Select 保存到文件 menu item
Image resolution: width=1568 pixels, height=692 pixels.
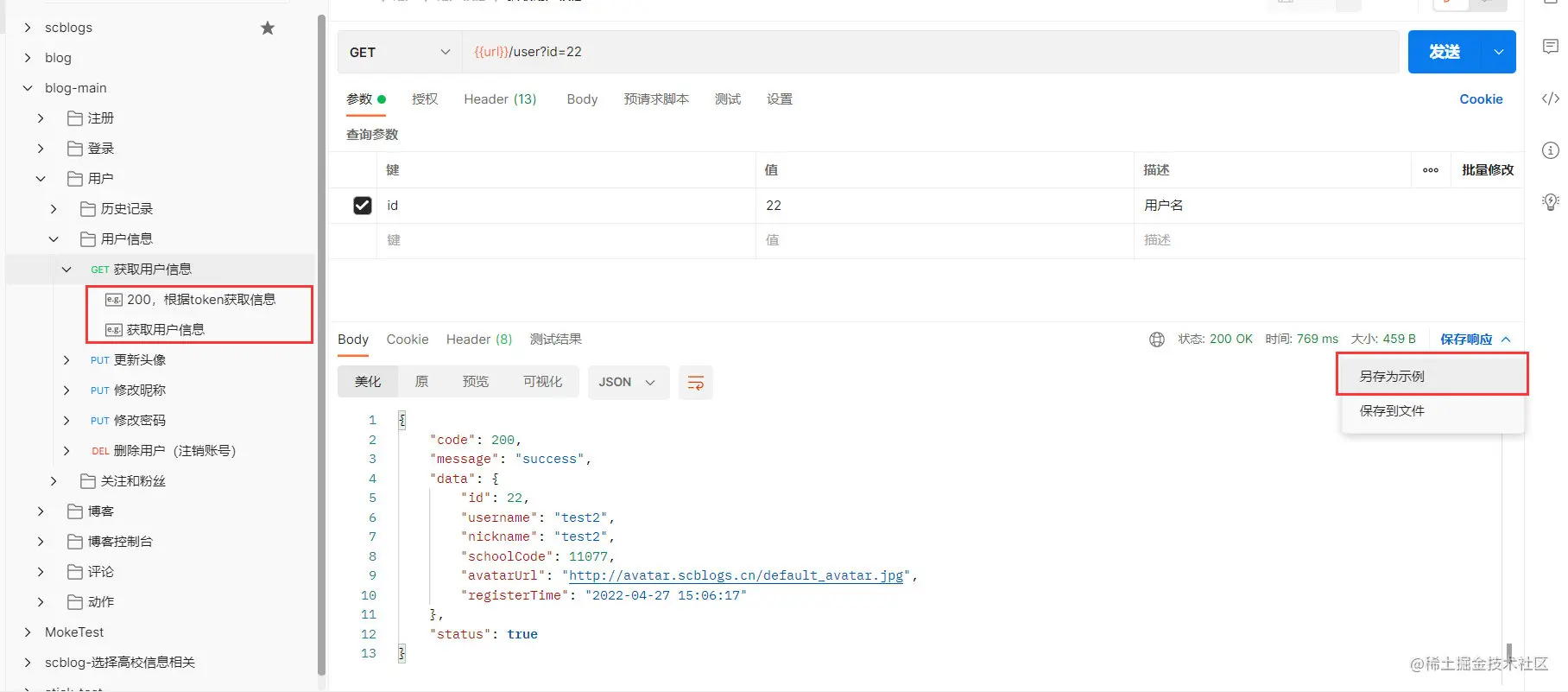[1432, 411]
